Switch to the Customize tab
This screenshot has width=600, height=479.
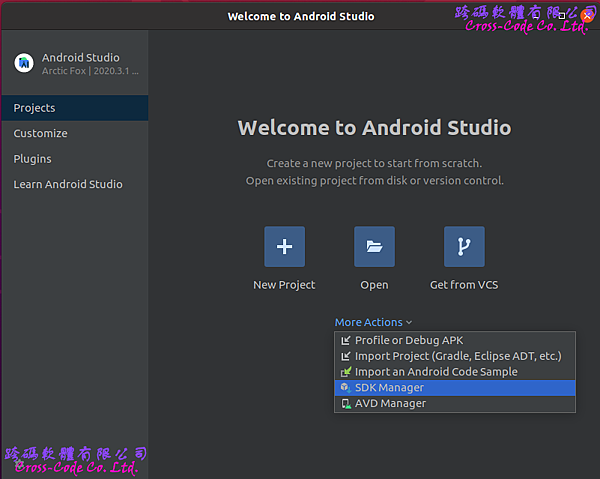click(75, 133)
